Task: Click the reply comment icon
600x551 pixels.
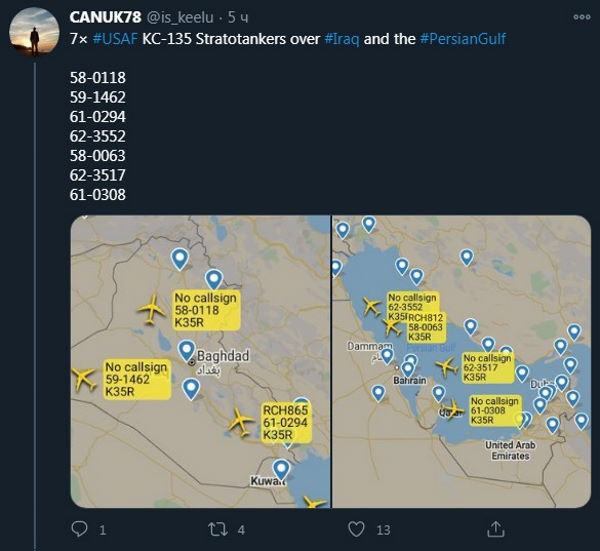Action: 83,528
